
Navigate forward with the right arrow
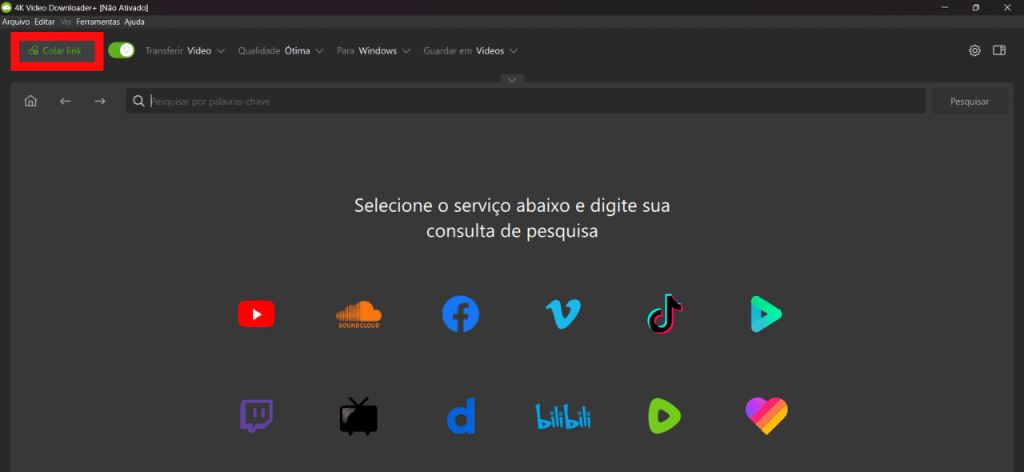[x=100, y=101]
